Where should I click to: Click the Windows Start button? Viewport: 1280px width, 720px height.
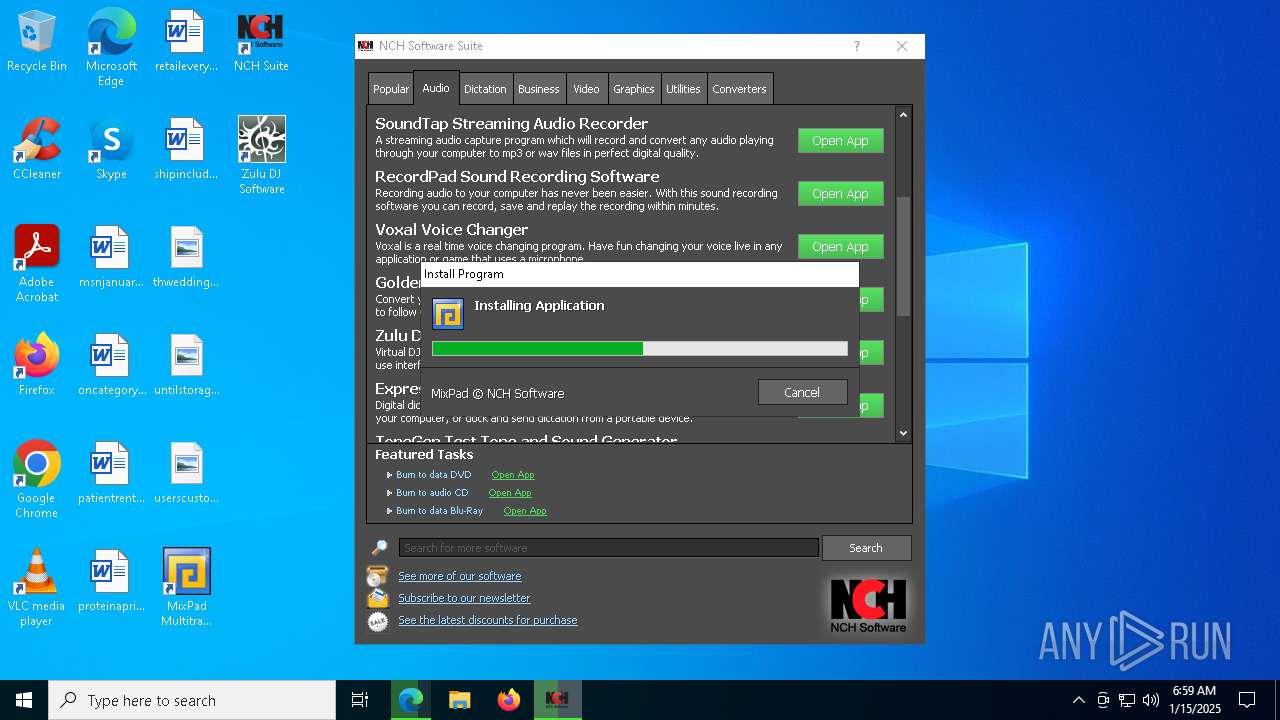coord(24,700)
